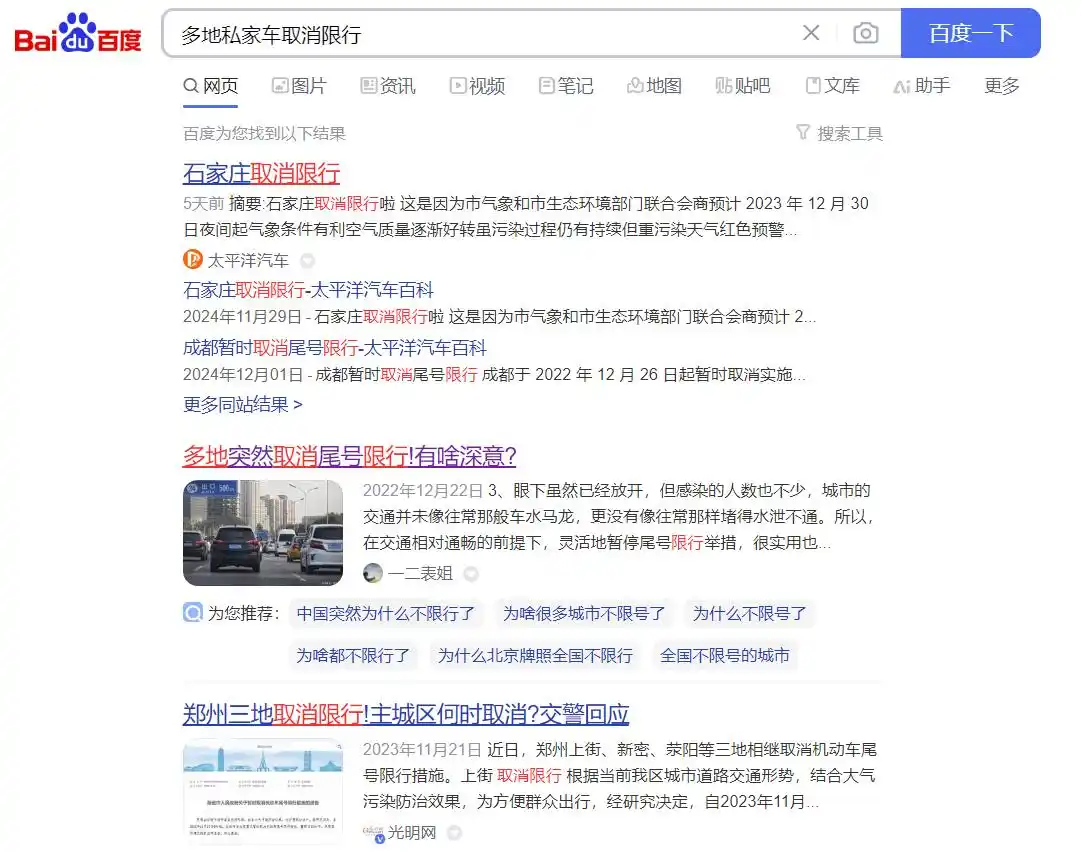Expand the 更多 navigation menu
Screen dimensions: 1081x852
pyautogui.click(x=1002, y=86)
